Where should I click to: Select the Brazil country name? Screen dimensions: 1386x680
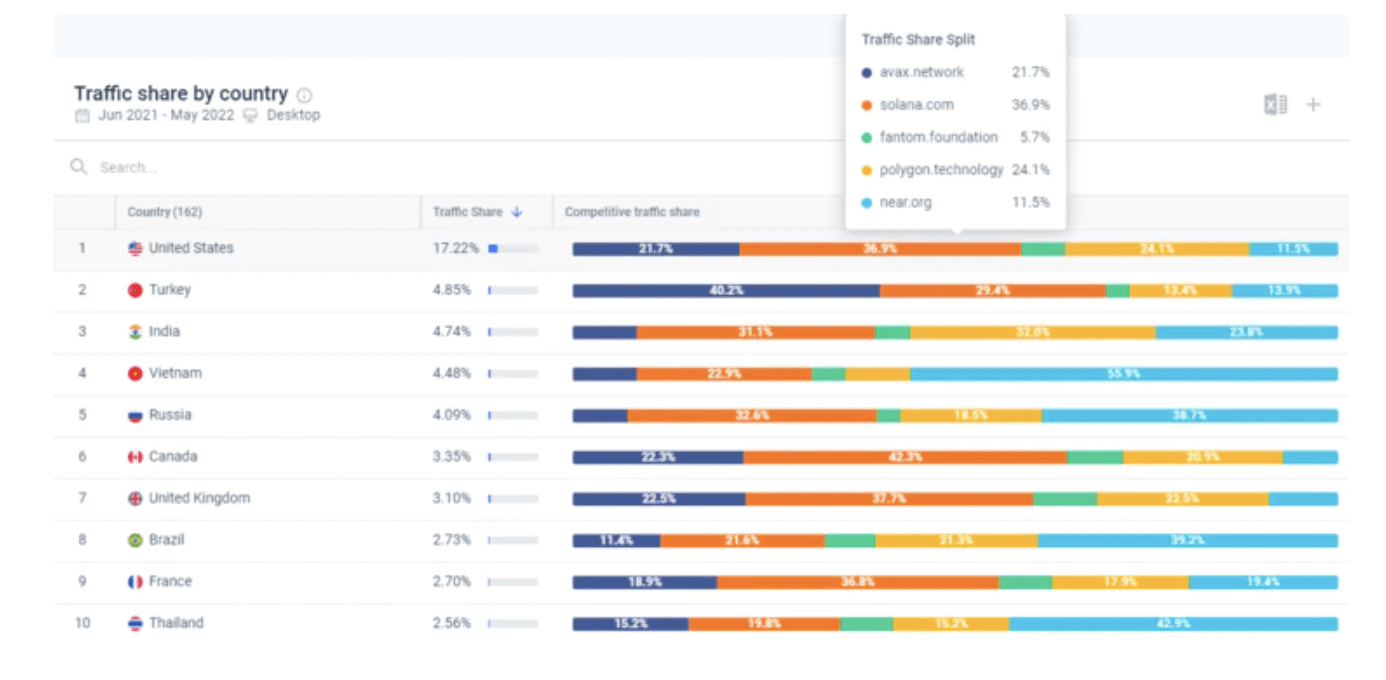point(169,540)
